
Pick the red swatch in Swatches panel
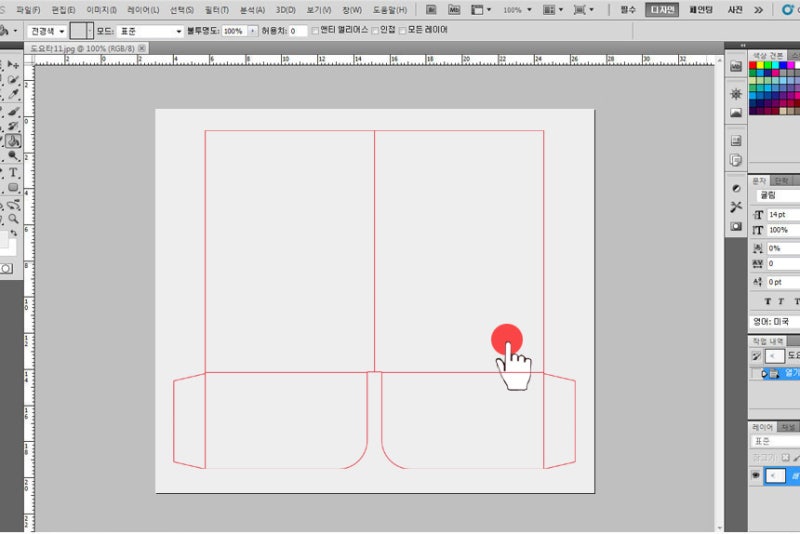753,65
